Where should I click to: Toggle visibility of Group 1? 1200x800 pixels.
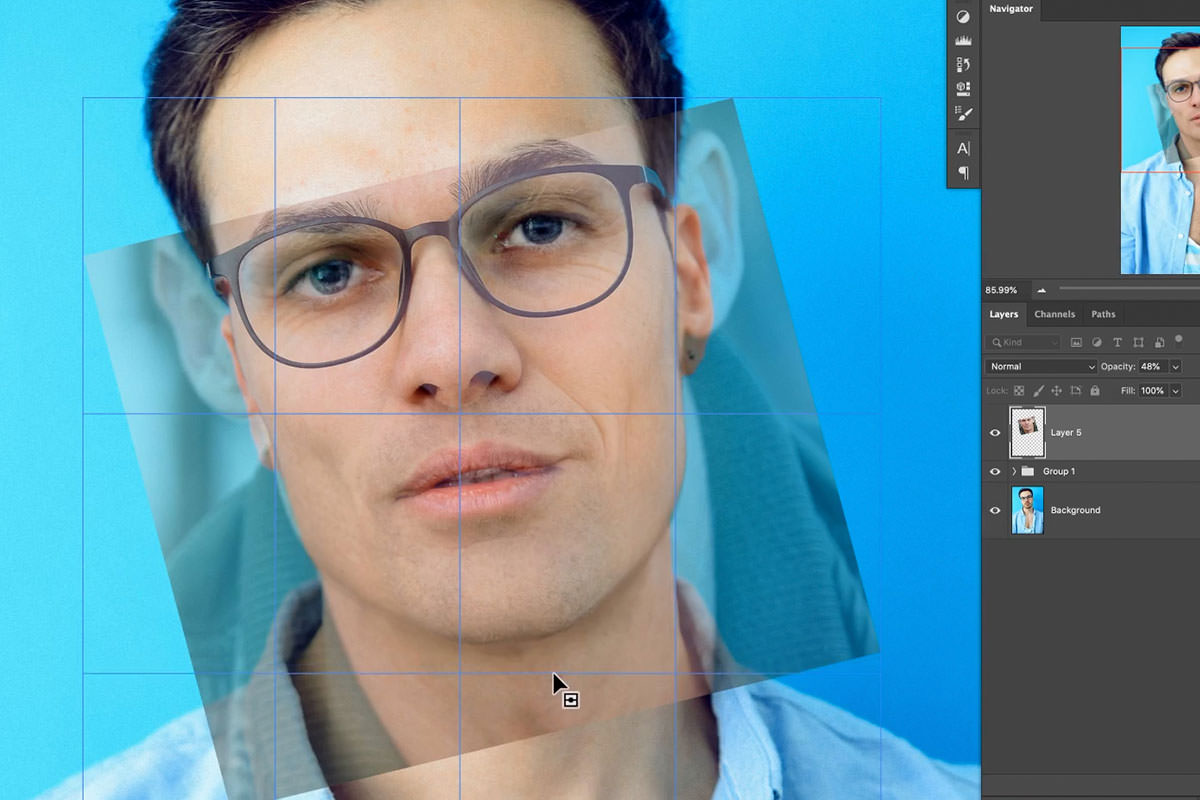[x=995, y=471]
